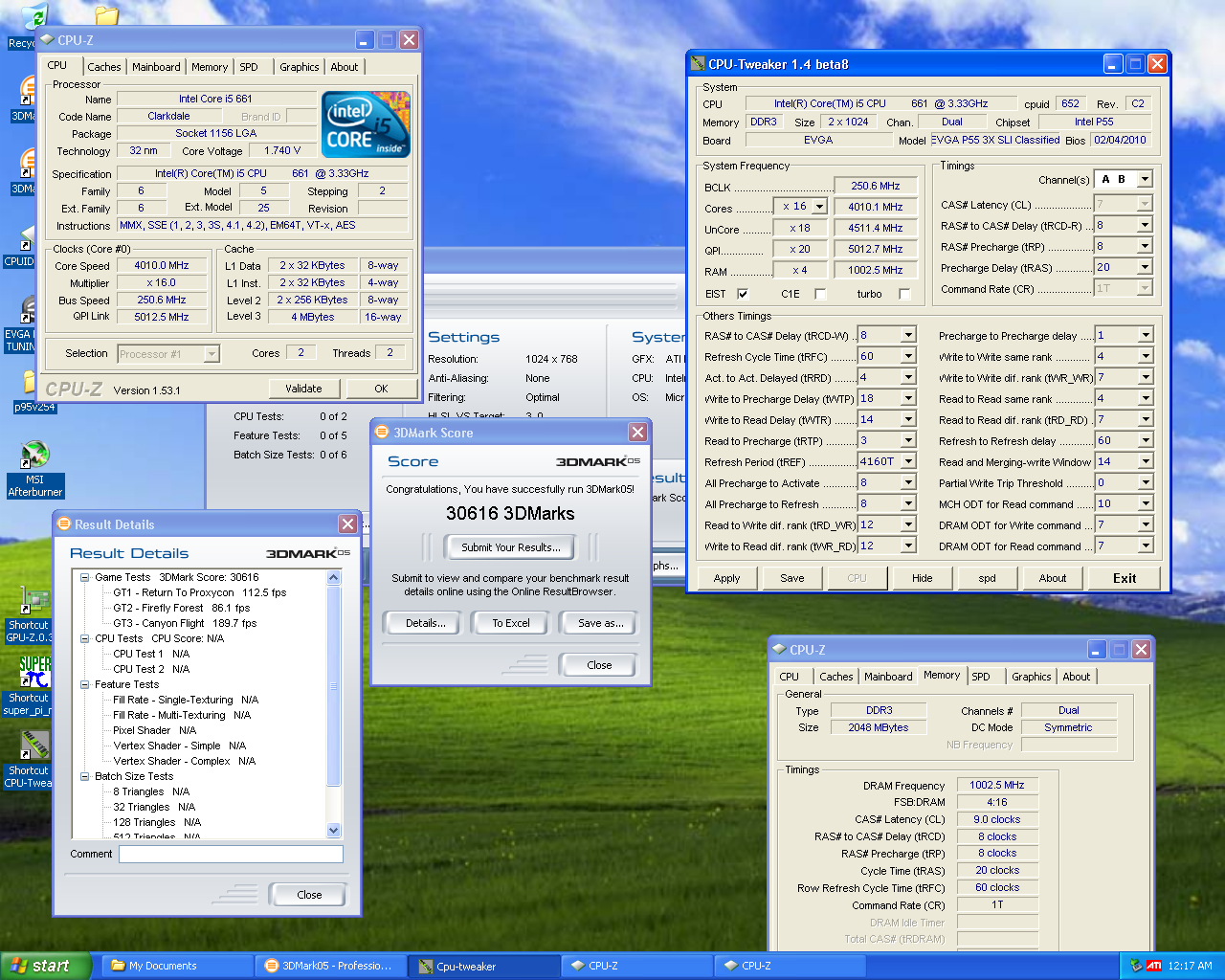Open Refresh Cycle Time (tRFC) dropdown
Screen dimensions: 1225x980
tap(908, 356)
